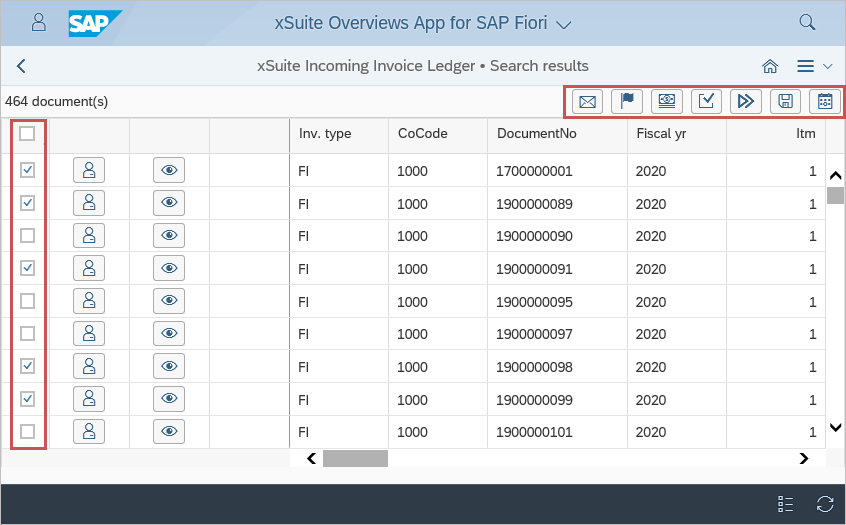Uncheck row for document 1900000089

(x=27, y=203)
